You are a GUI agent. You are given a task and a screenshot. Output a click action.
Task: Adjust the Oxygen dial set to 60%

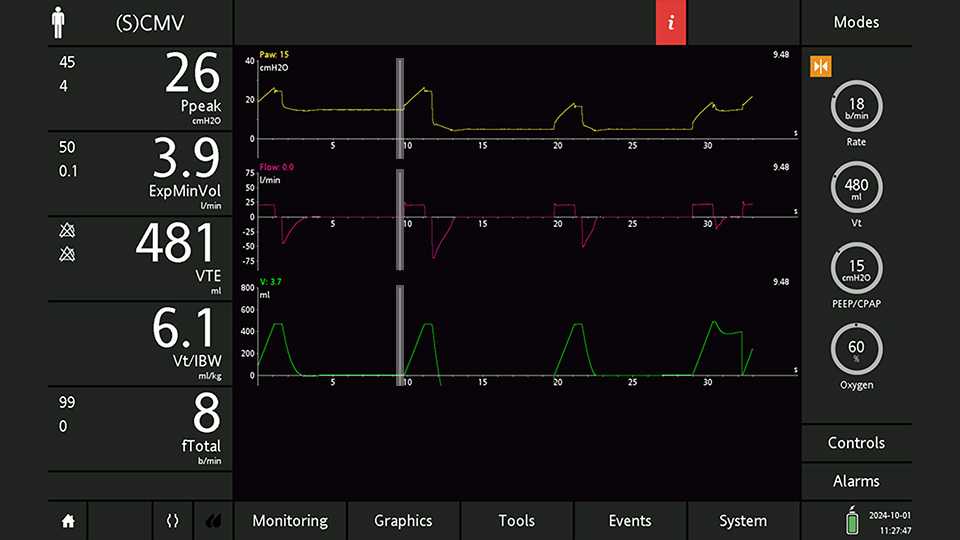(x=856, y=349)
